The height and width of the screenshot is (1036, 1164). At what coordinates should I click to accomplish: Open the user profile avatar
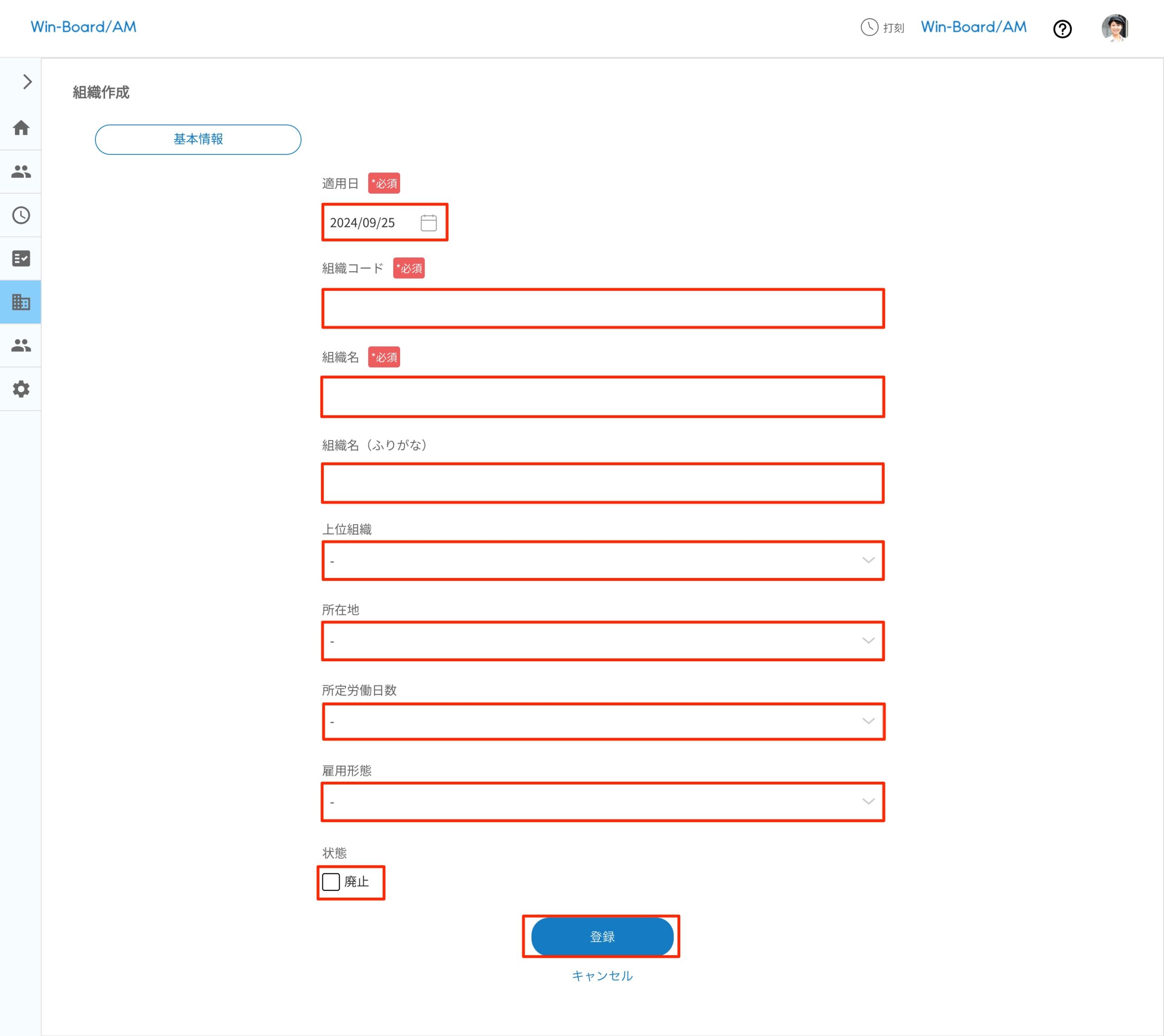pyautogui.click(x=1114, y=28)
